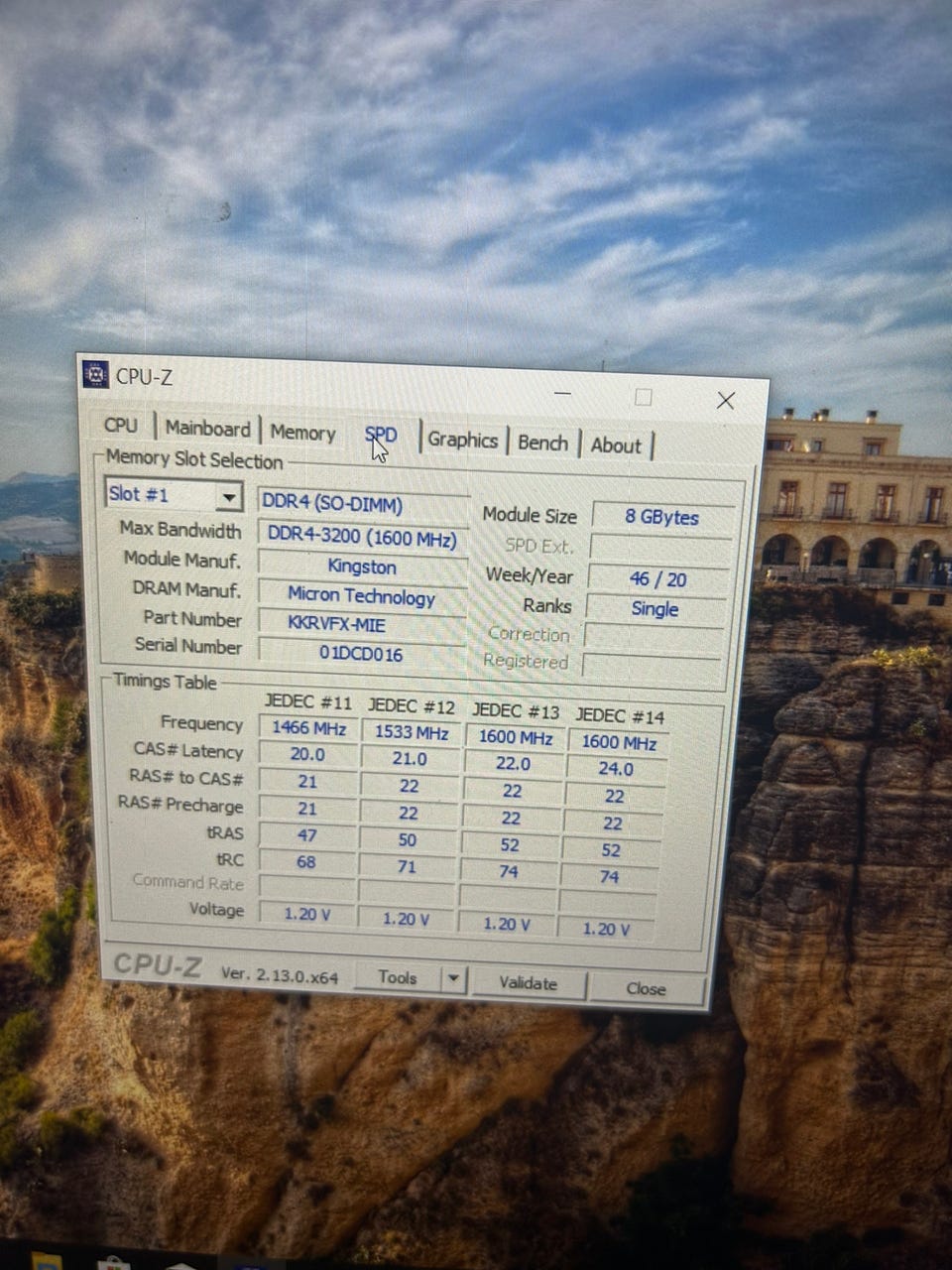Click the CAS# Latency value 24.0
Screen dimensions: 952x1270
616,769
